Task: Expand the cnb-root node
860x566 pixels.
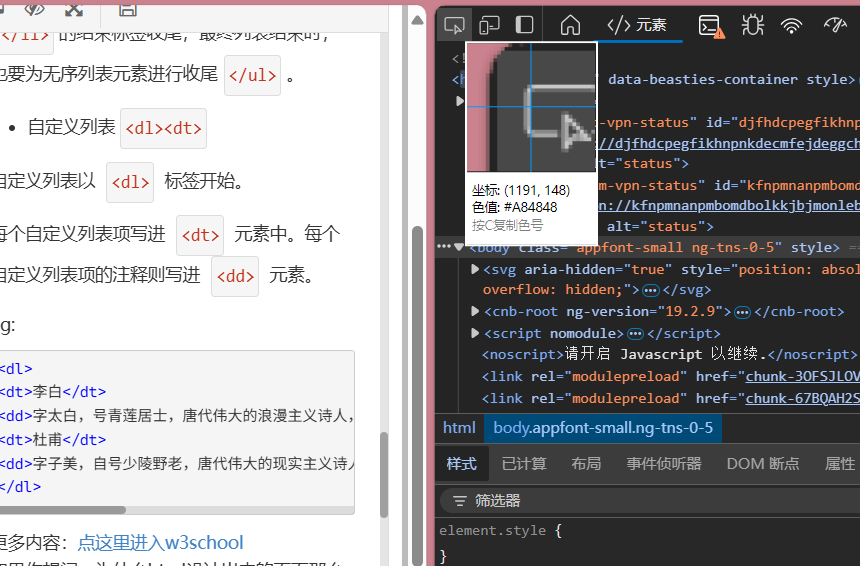Action: pos(475,311)
